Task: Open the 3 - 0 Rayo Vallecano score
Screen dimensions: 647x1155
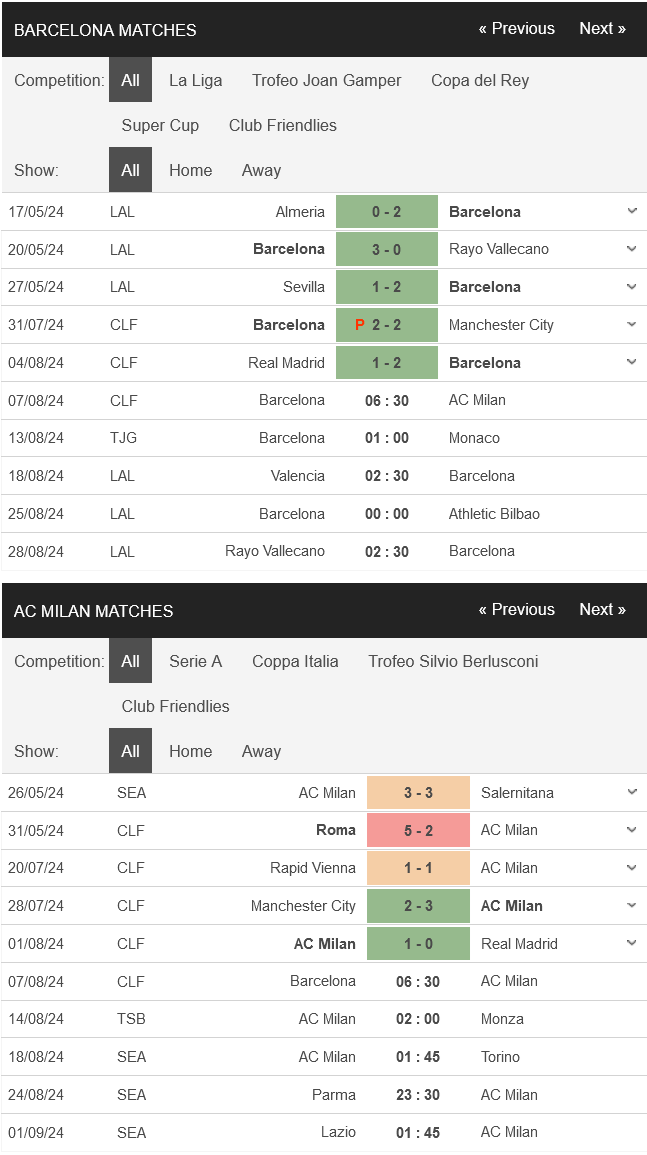Action: click(387, 249)
